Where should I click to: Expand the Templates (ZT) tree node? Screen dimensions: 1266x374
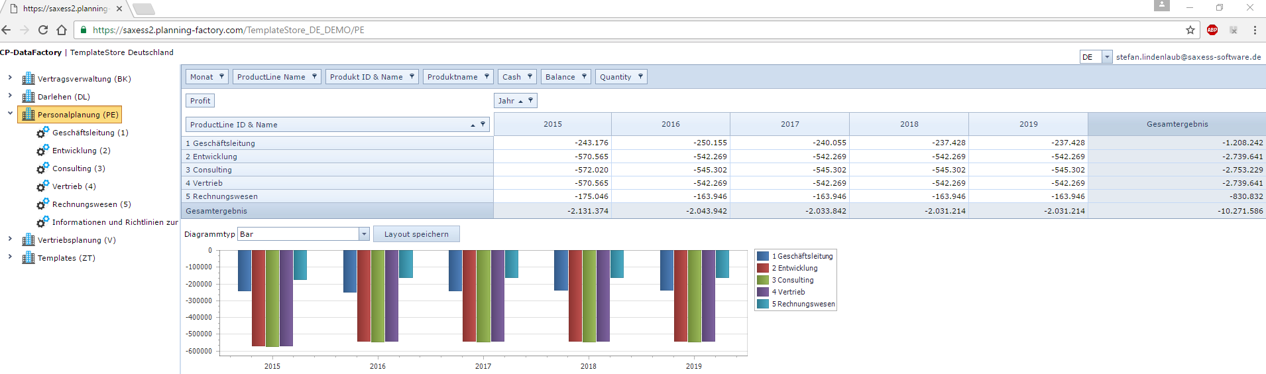point(10,258)
